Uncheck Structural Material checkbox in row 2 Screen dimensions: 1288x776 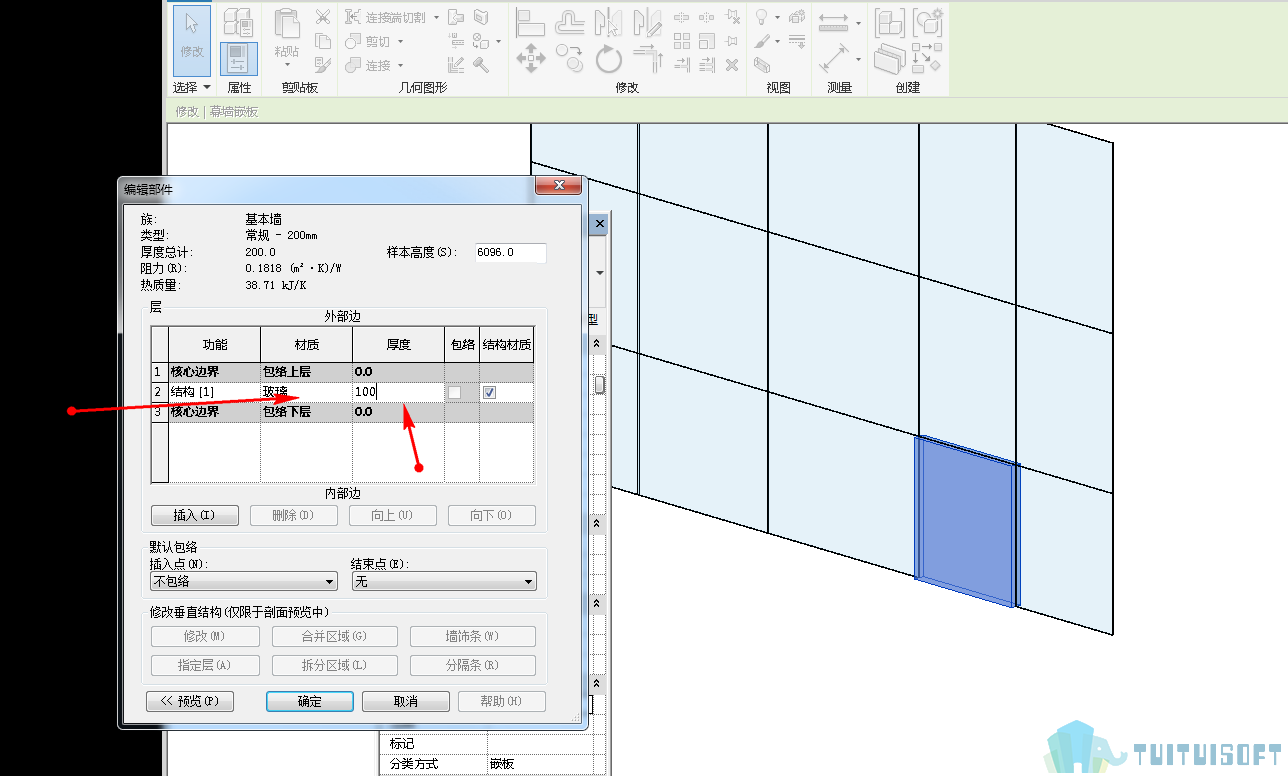pos(489,393)
